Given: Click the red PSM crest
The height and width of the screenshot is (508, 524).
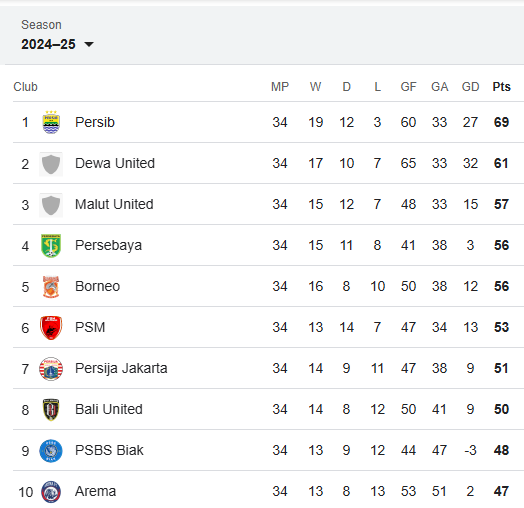Looking at the screenshot, I should (51, 328).
